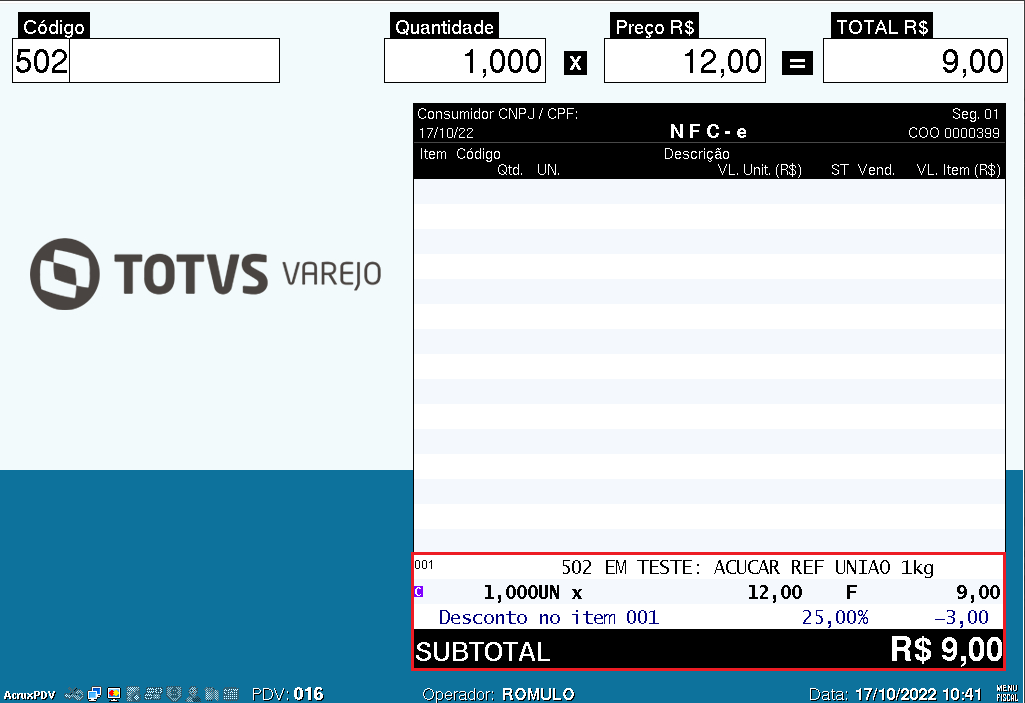The image size is (1025, 703).
Task: Click the VL. Unit. (R$) column header
Action: pyautogui.click(x=760, y=170)
